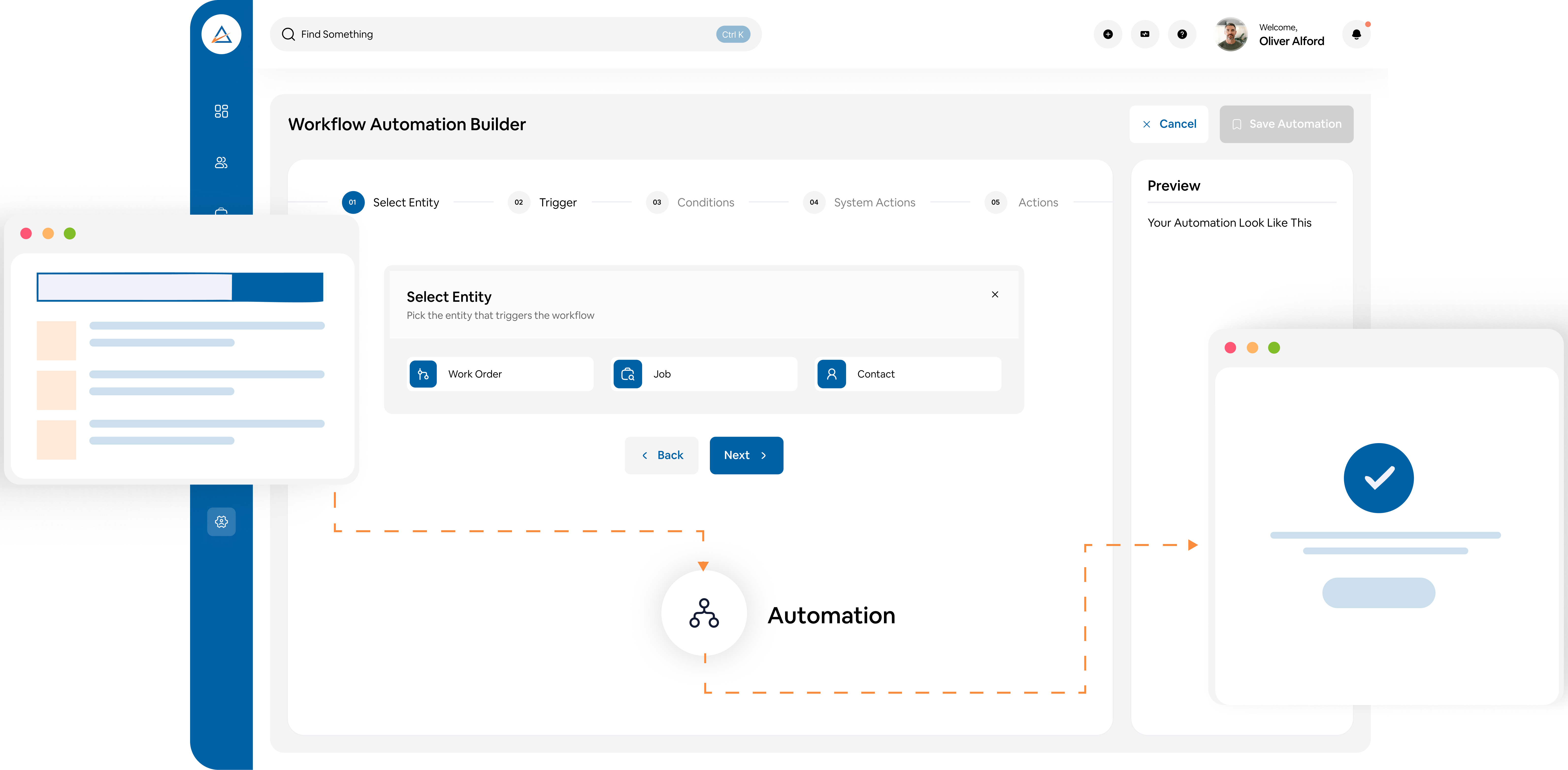This screenshot has width=1568, height=770.
Task: Go to step 03 Conditions
Action: [x=690, y=202]
